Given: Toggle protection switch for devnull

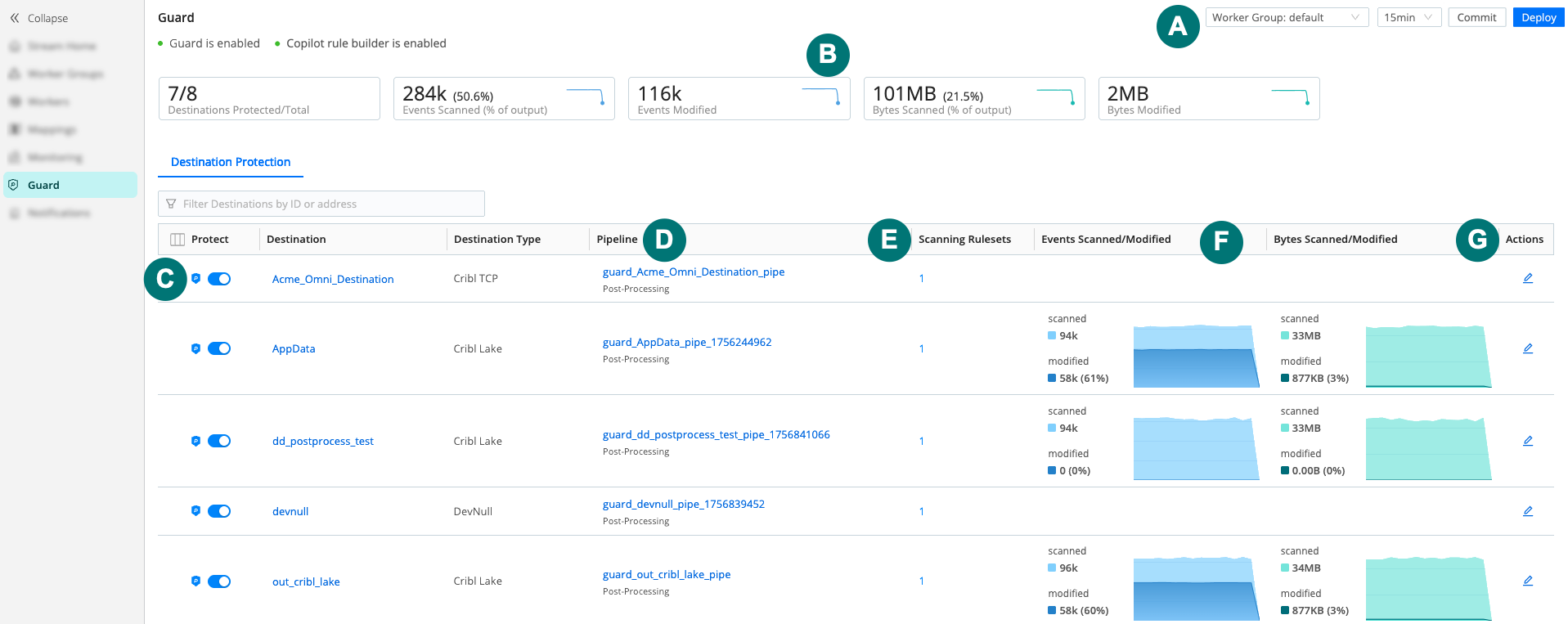Looking at the screenshot, I should click(x=219, y=511).
